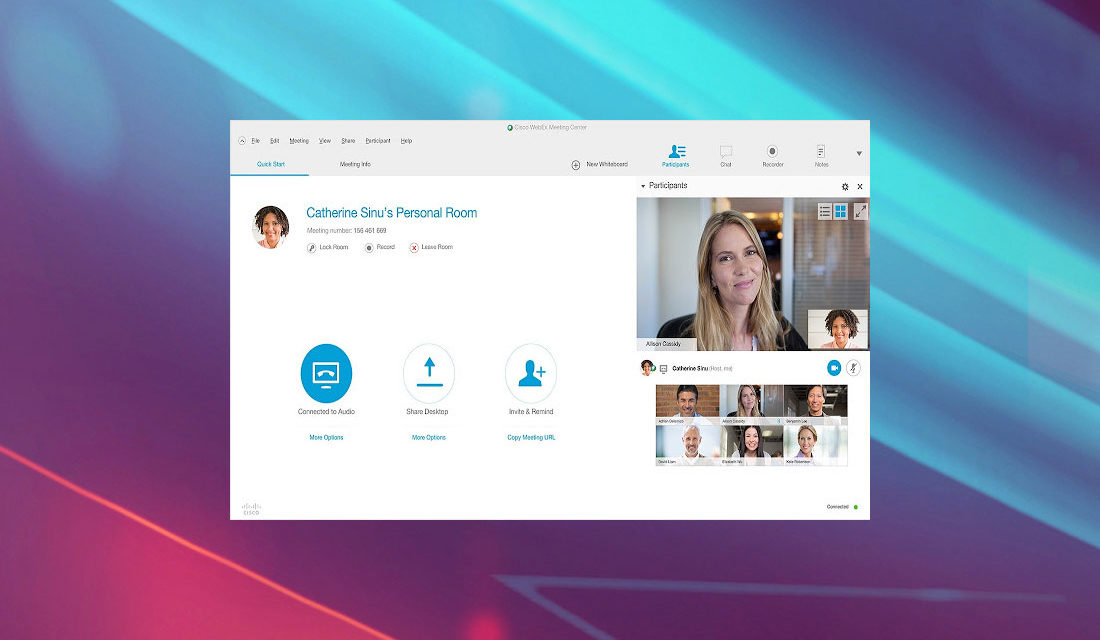This screenshot has height=640, width=1100.
Task: Open Share Desktop
Action: tap(429, 372)
